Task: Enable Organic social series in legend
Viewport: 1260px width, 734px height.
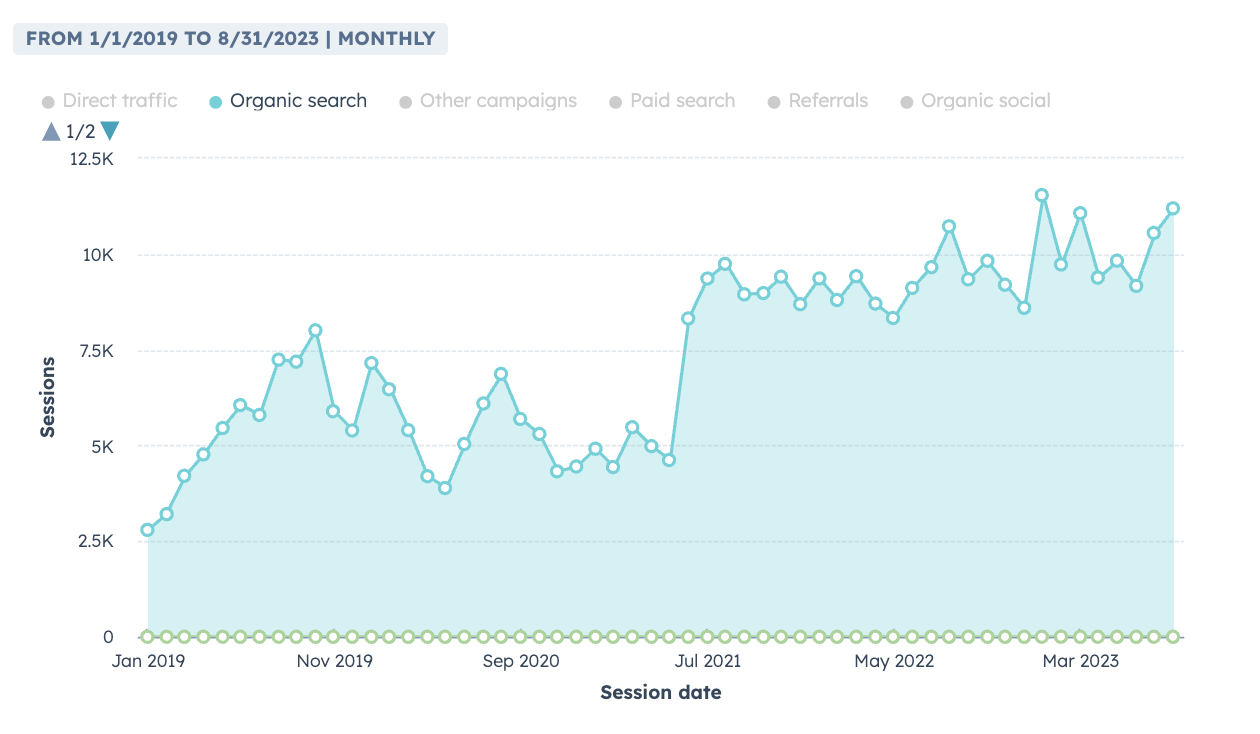Action: point(985,101)
